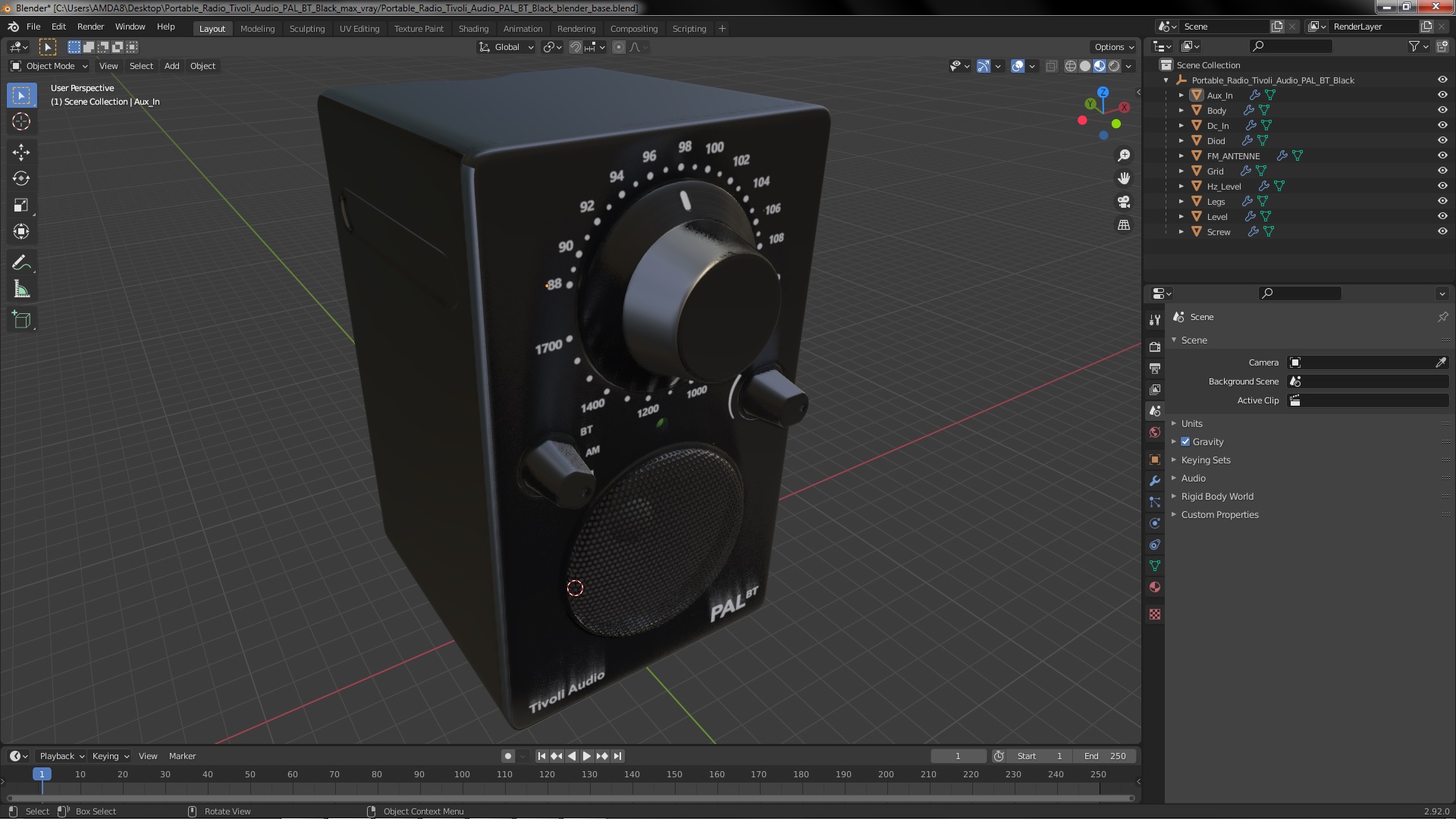Open the Physics properties tab

(x=1155, y=523)
